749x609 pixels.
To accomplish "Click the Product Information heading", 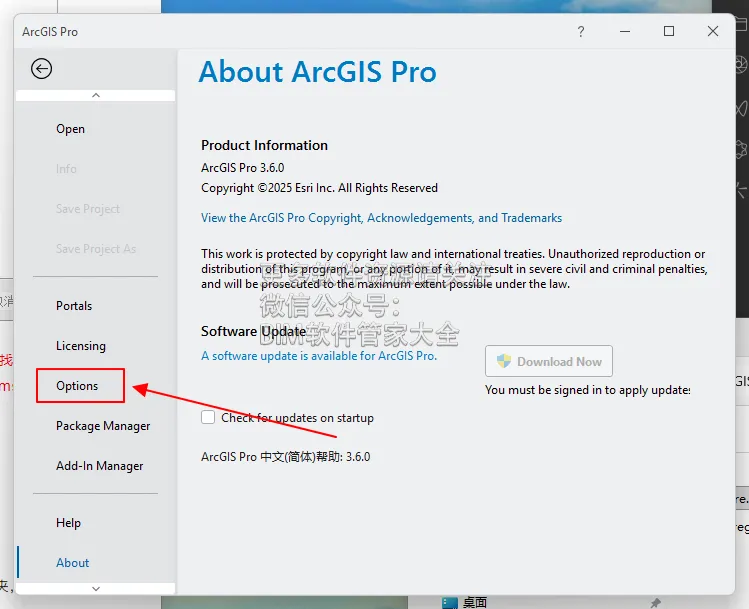I will pyautogui.click(x=264, y=145).
